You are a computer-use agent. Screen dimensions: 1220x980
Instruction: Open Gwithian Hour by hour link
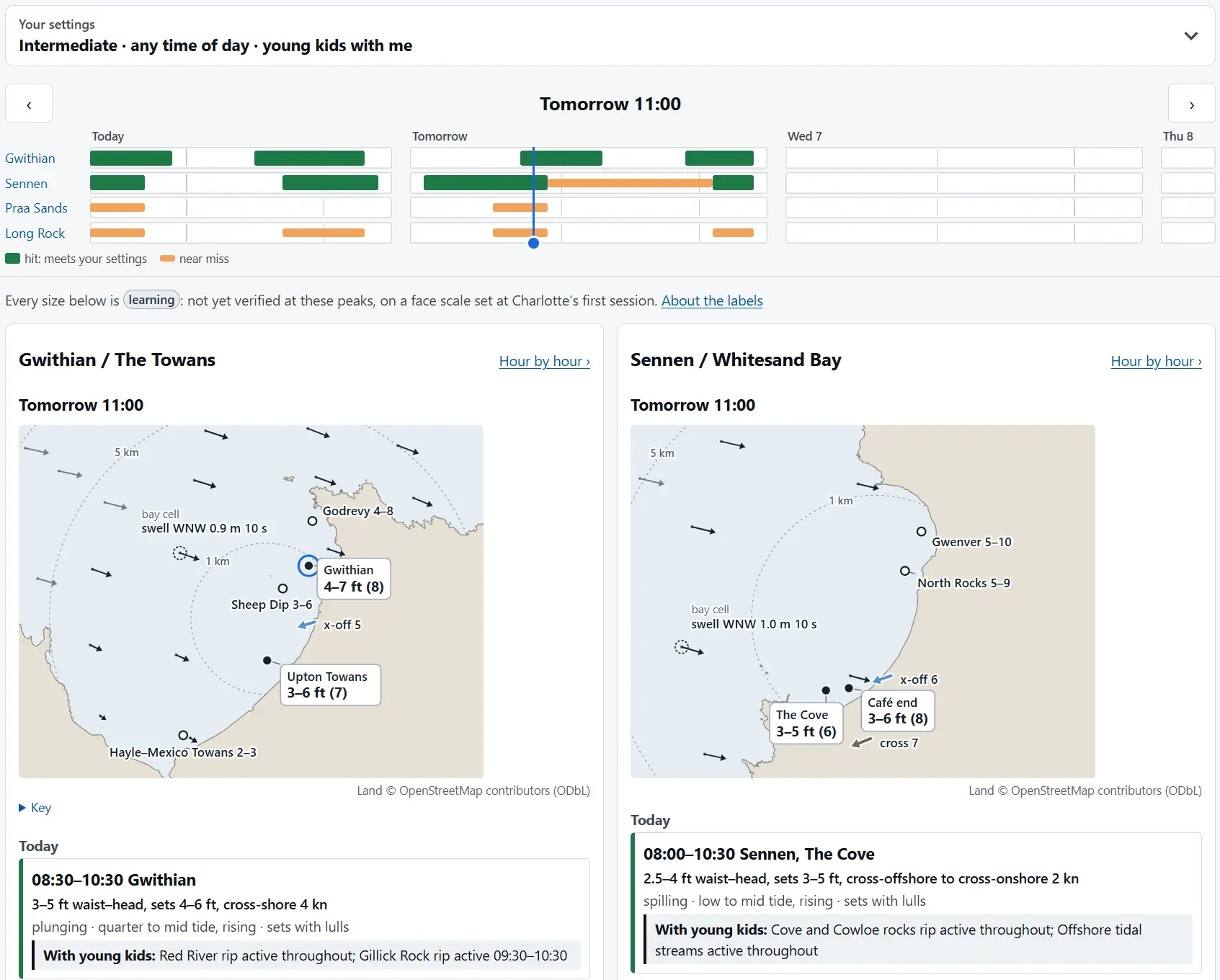(544, 361)
